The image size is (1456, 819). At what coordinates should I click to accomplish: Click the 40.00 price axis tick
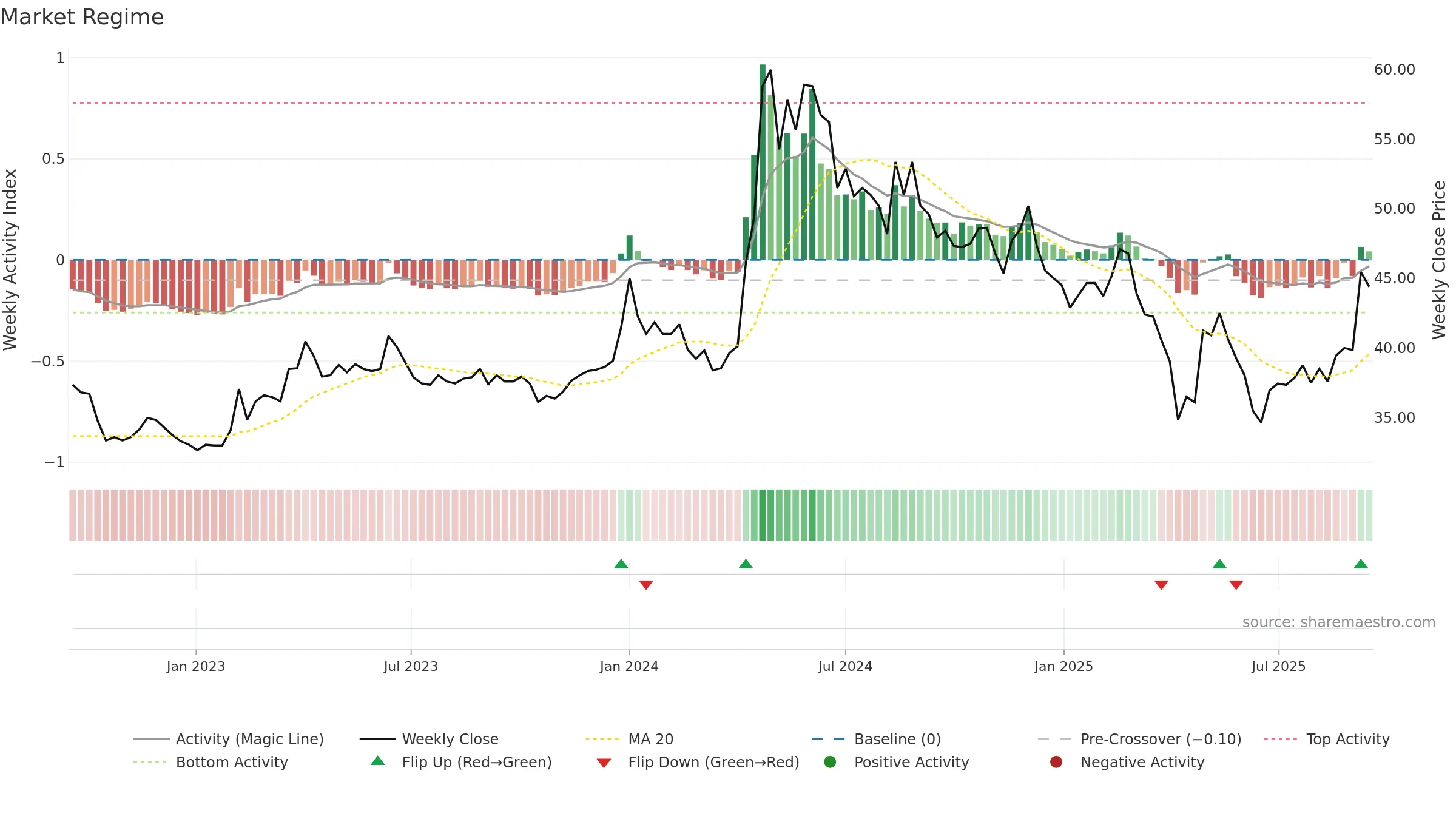click(1395, 348)
